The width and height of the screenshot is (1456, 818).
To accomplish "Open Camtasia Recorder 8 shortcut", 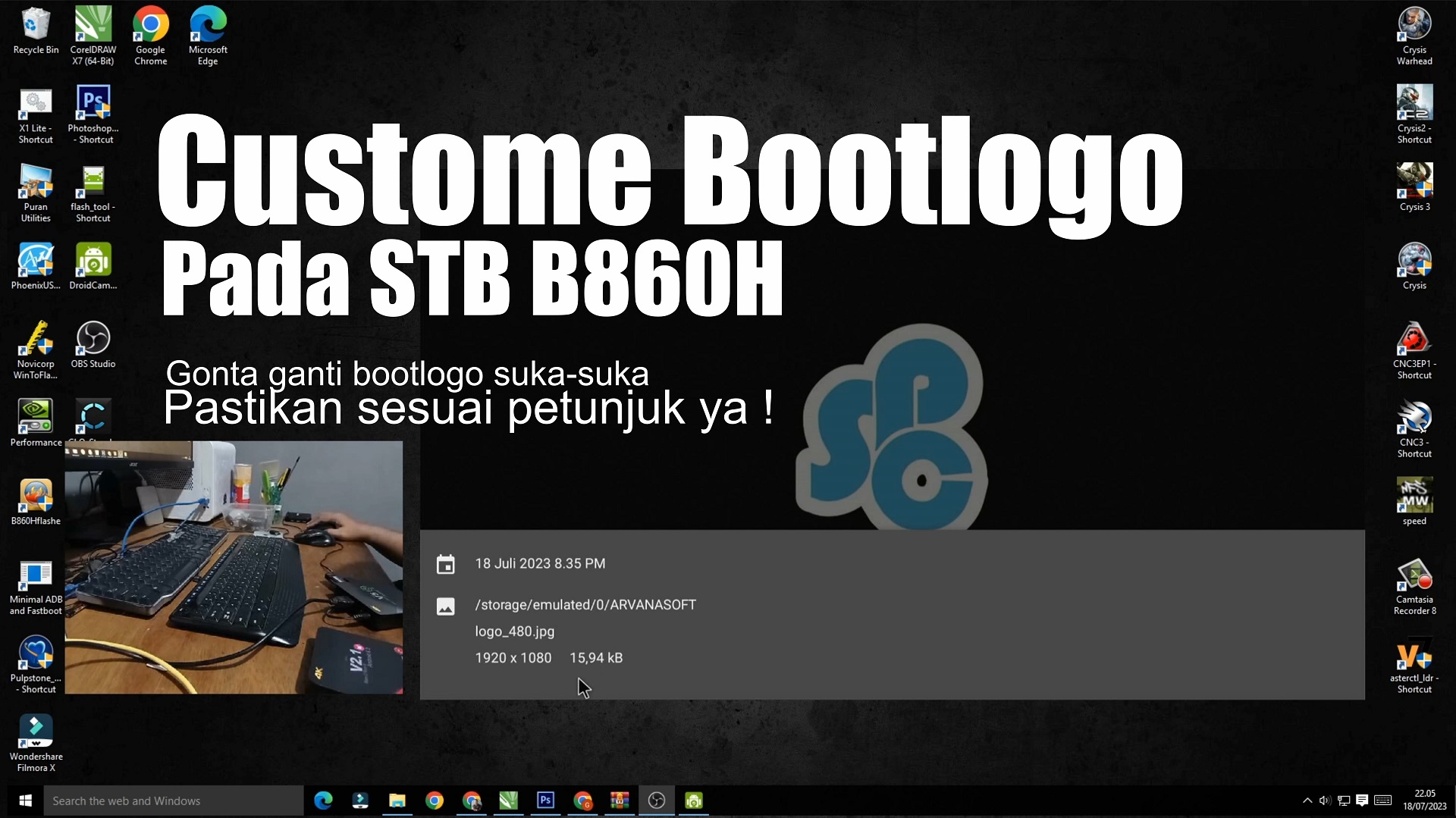I will (x=1415, y=578).
